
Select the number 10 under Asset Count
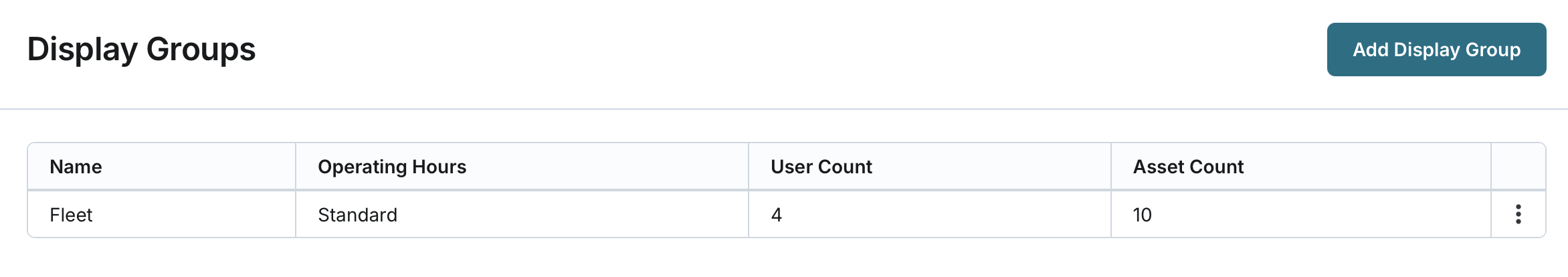coord(1142,215)
